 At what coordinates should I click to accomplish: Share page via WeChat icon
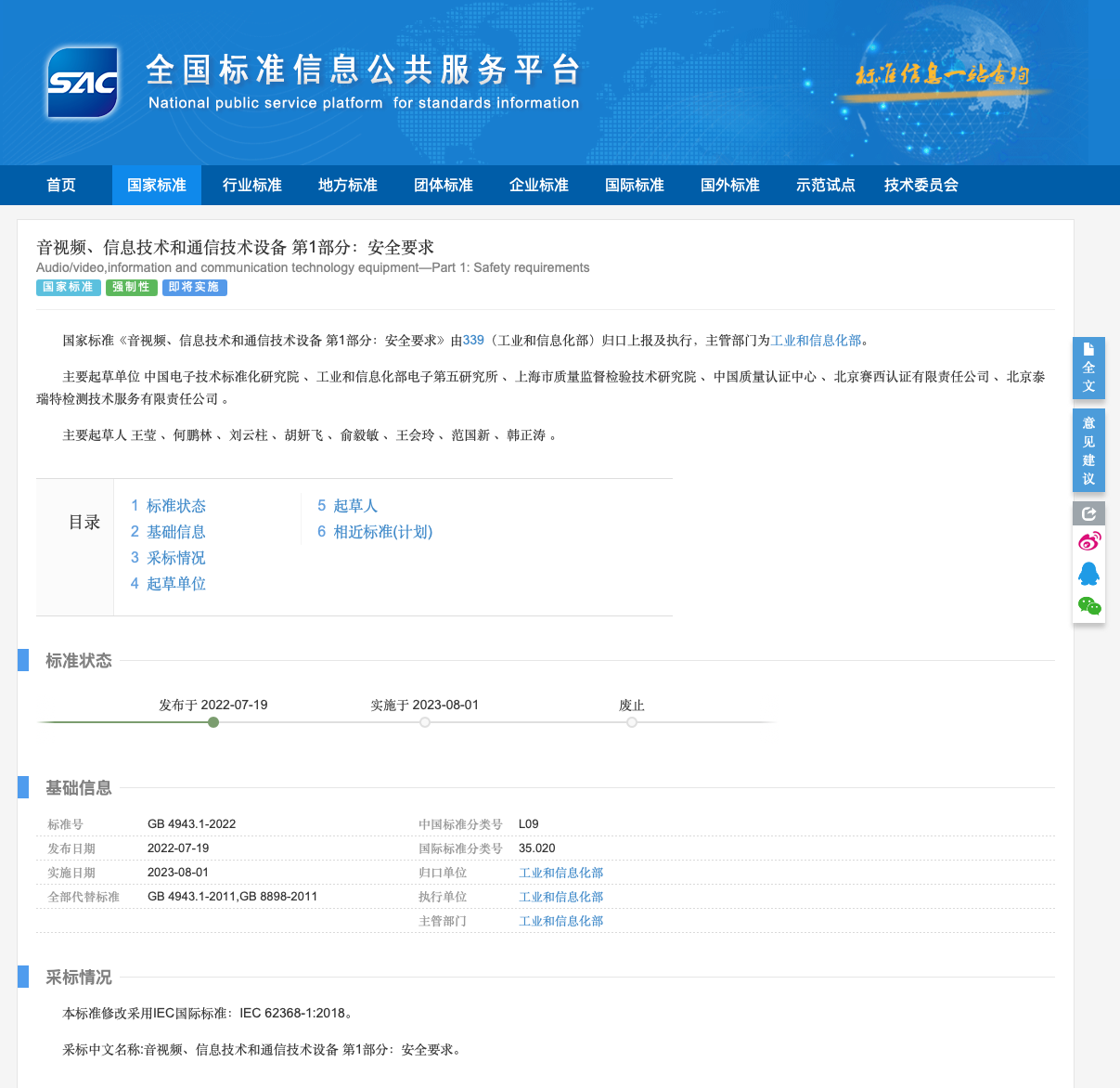1088,606
